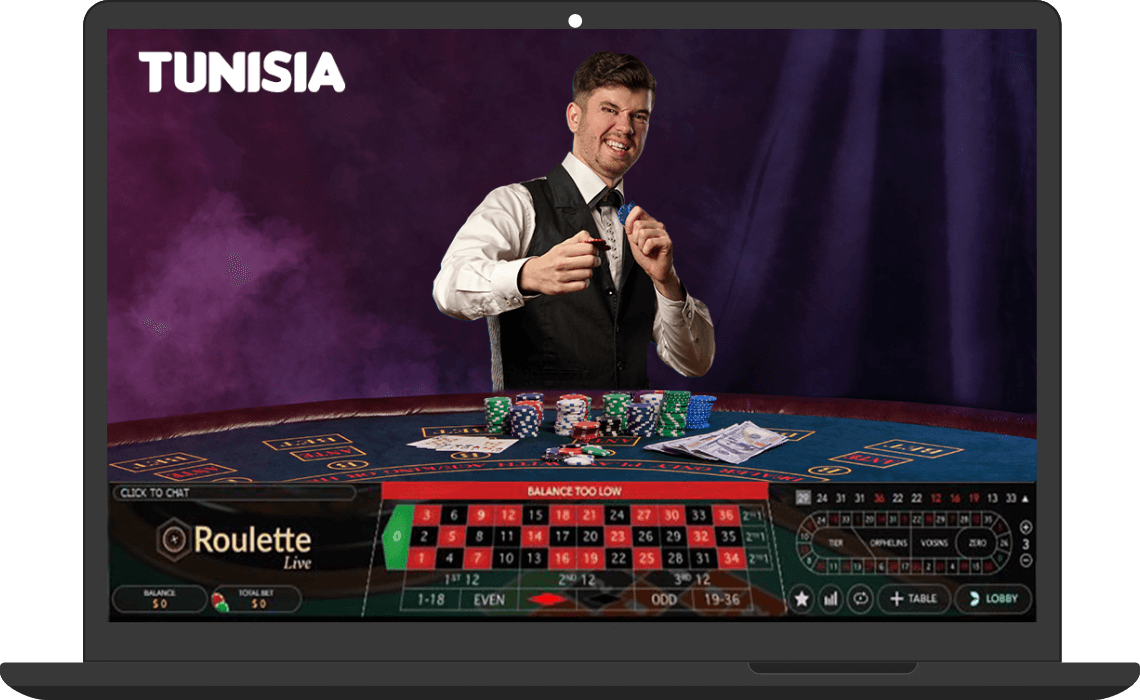The width and height of the screenshot is (1140, 700).
Task: Open the bar chart statistics icon
Action: pos(830,599)
